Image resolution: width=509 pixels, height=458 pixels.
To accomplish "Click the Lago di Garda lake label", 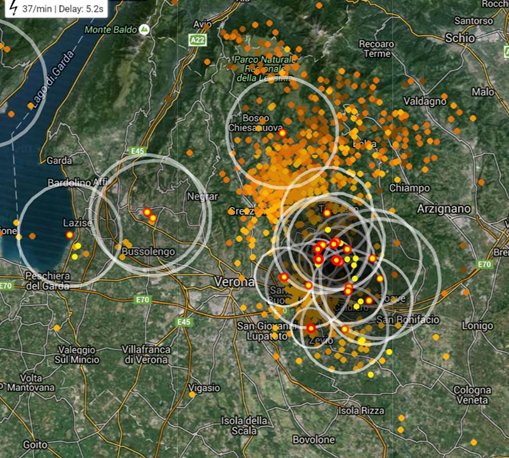I will [x=53, y=79].
